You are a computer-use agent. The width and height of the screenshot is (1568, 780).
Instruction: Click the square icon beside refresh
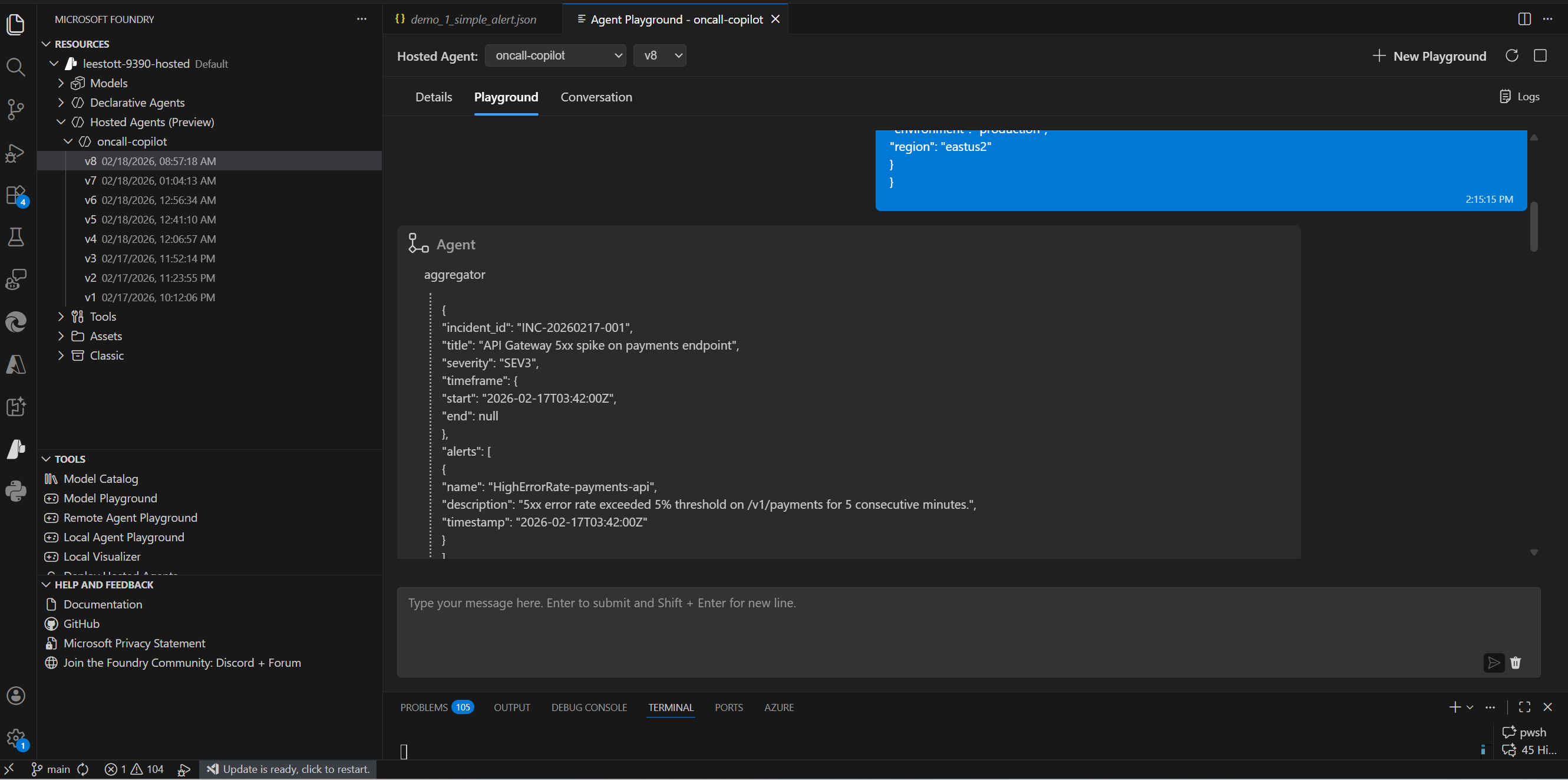pos(1541,56)
